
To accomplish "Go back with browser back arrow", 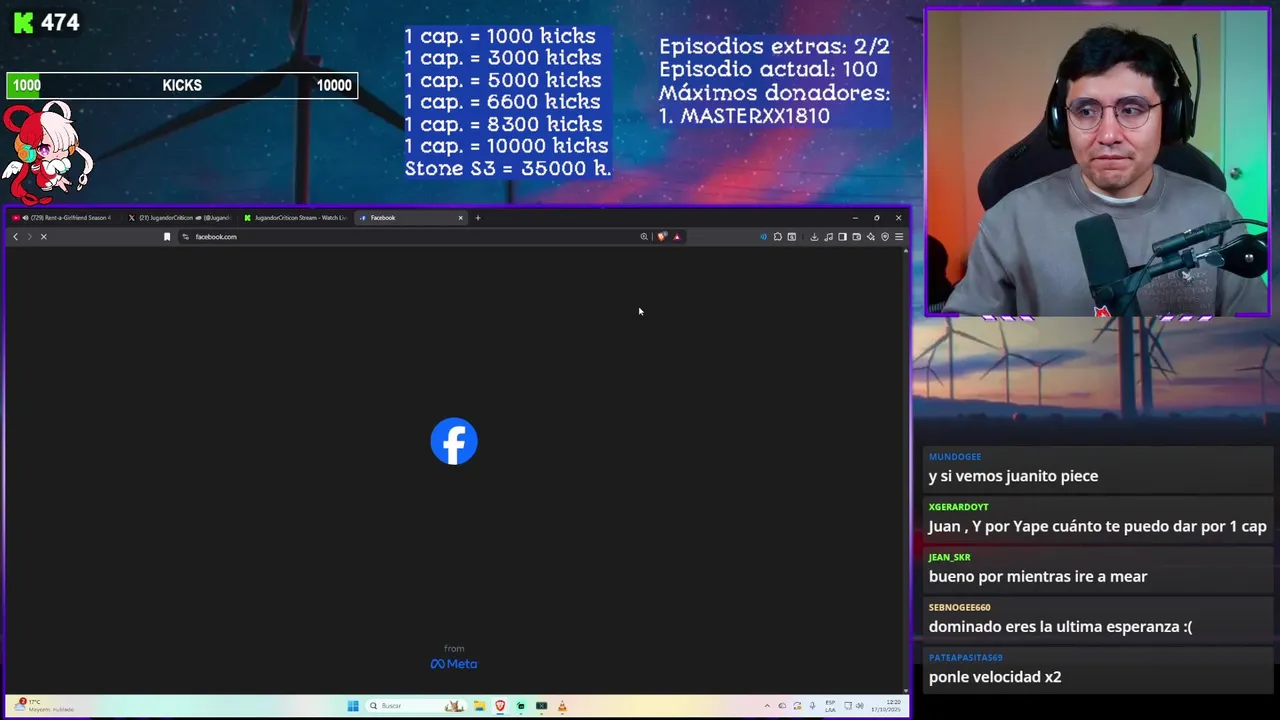I will (x=15, y=237).
